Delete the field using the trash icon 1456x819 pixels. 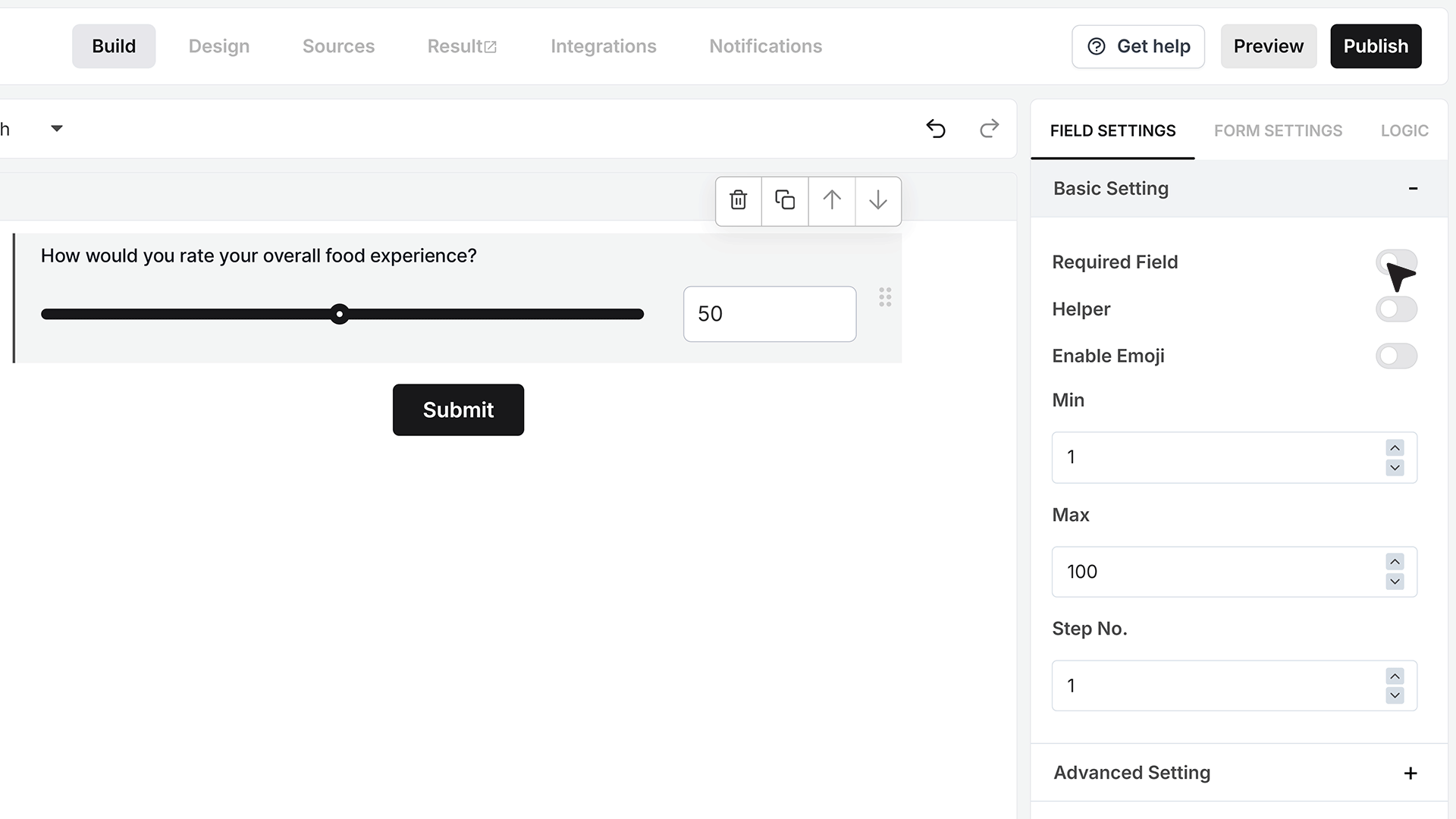click(739, 200)
